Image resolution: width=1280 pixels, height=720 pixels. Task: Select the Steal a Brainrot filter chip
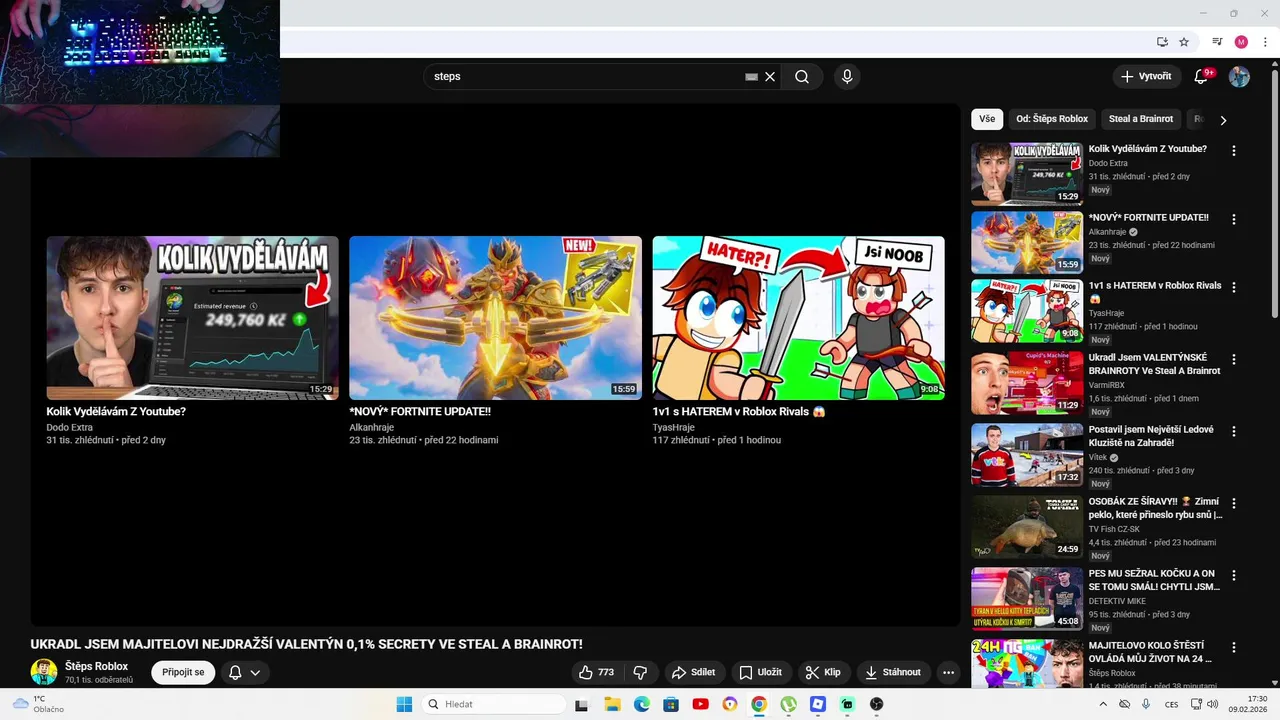pos(1141,119)
